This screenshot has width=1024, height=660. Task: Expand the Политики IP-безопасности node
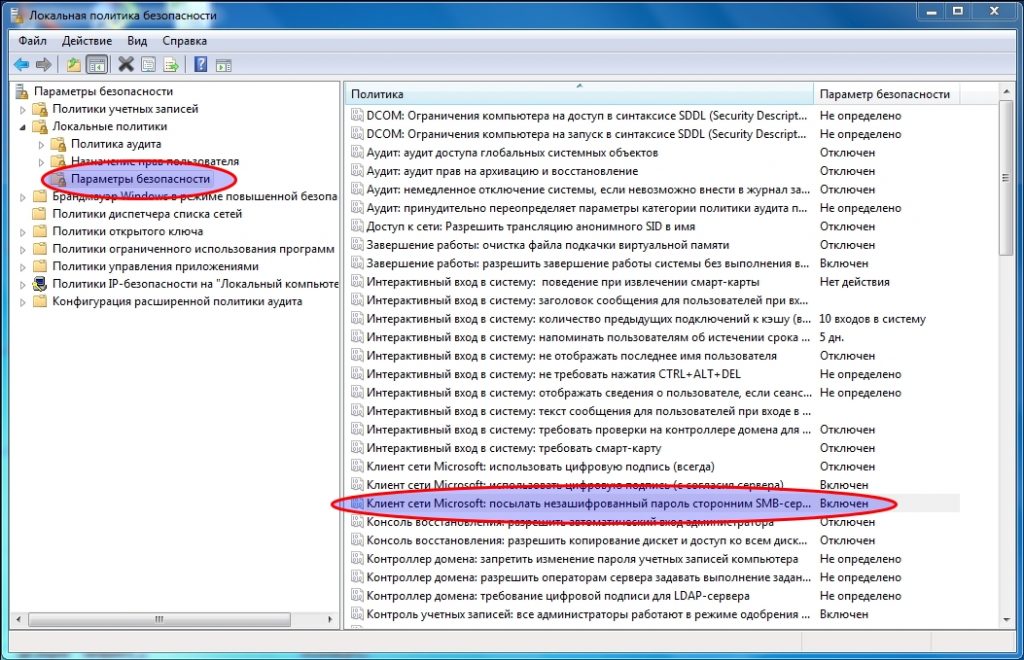[x=23, y=285]
